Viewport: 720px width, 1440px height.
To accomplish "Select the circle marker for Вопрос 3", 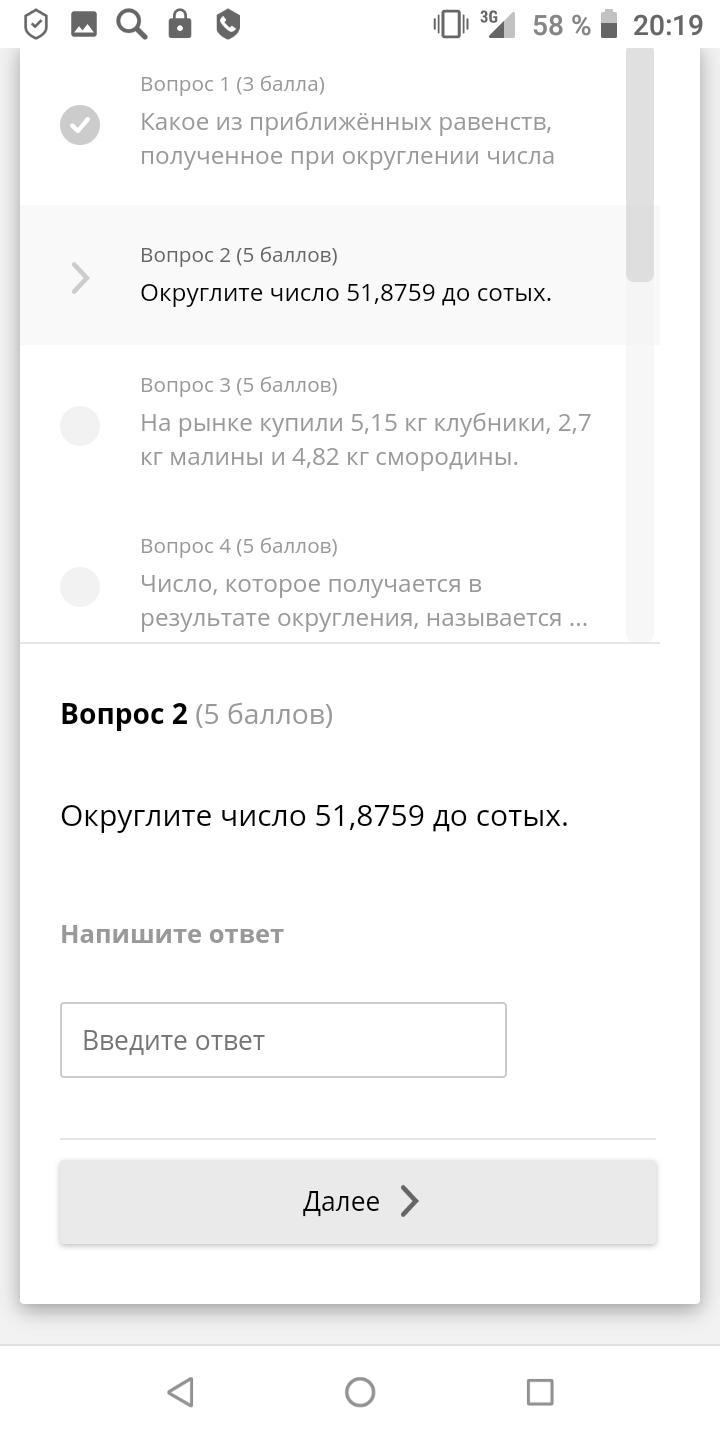I will [x=80, y=426].
